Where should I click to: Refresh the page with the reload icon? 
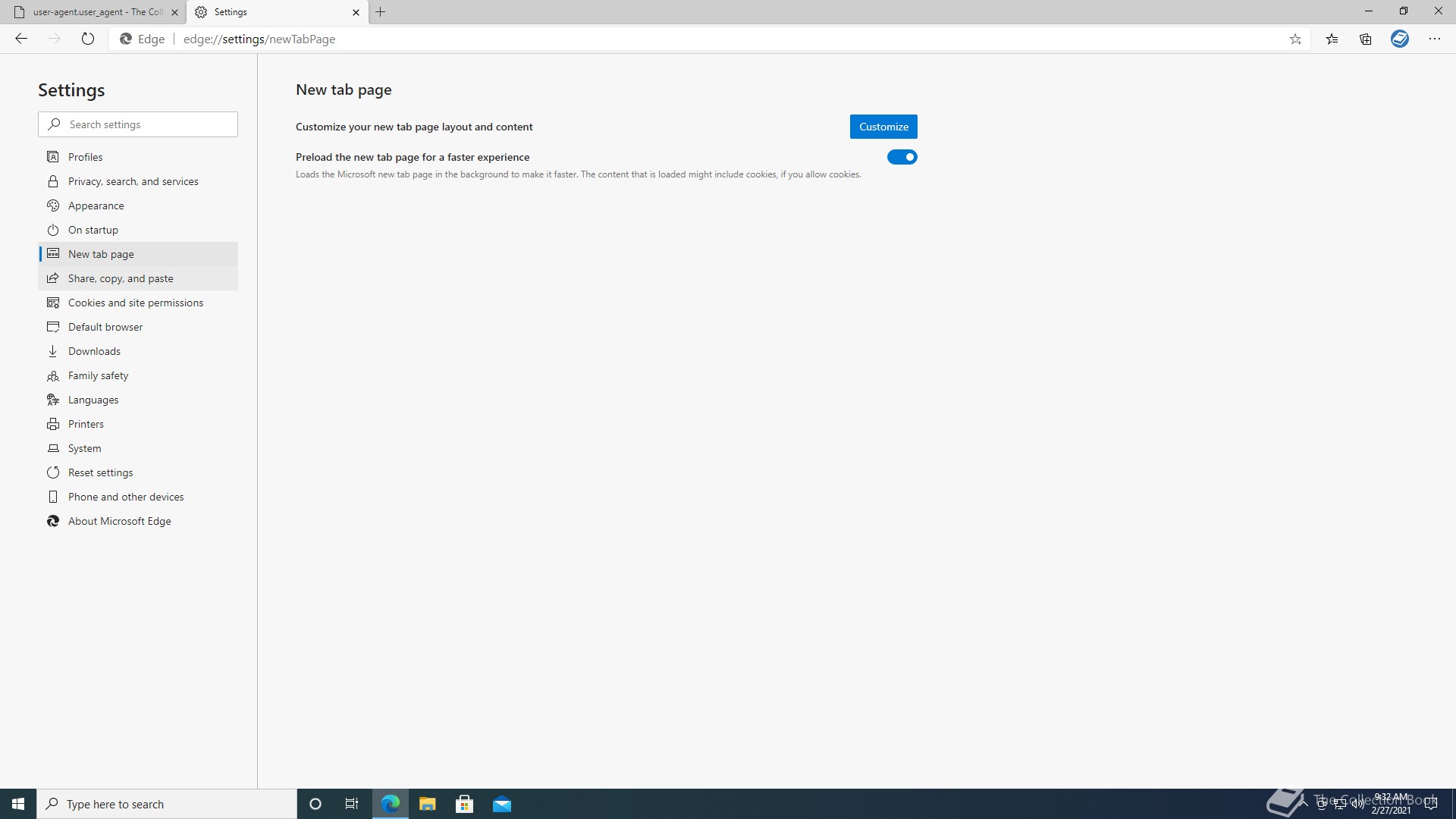click(x=88, y=39)
